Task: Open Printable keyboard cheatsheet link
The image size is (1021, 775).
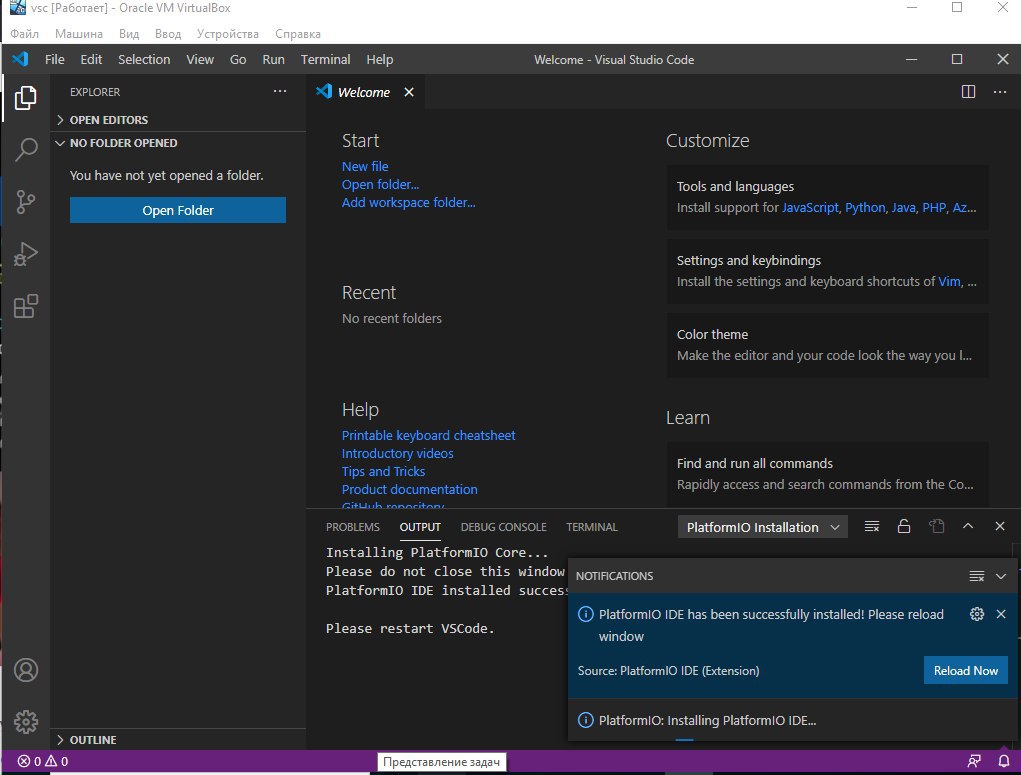Action: pos(428,435)
